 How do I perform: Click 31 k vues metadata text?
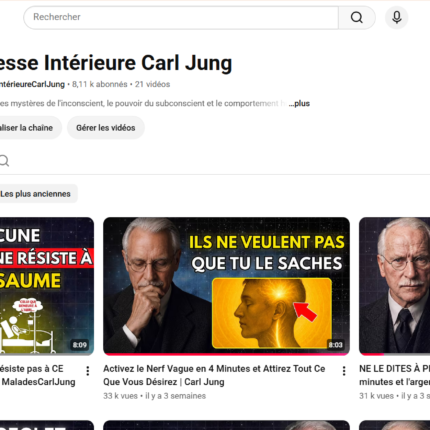[376, 396]
